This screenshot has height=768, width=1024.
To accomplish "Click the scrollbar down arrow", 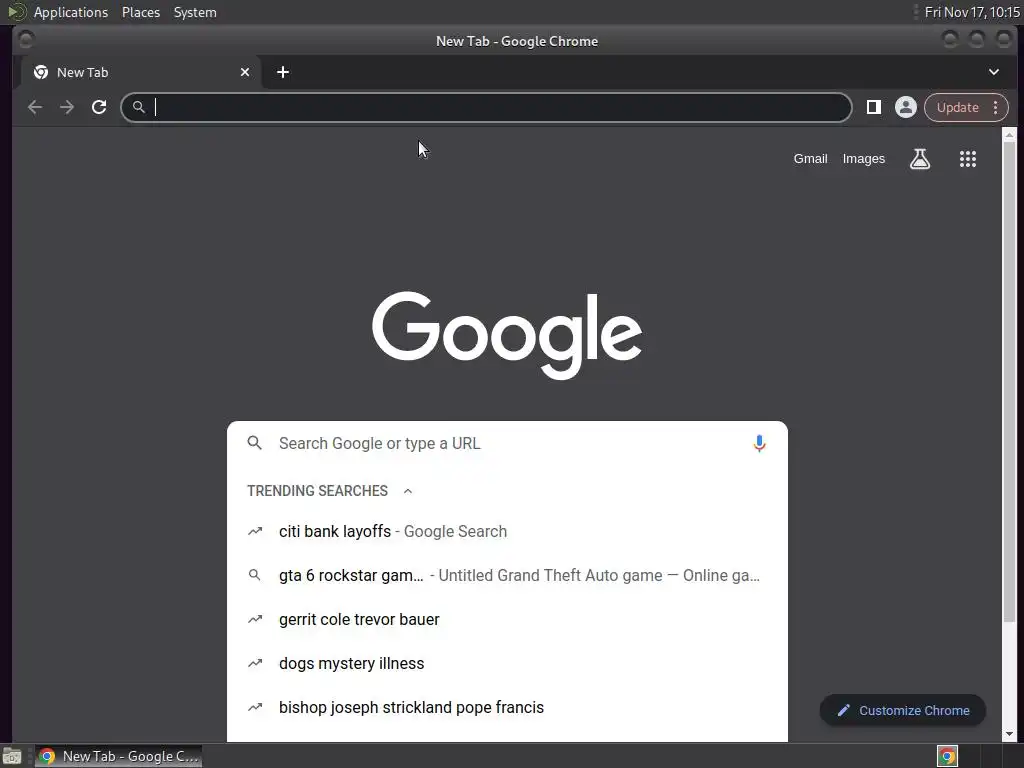I will [x=1009, y=734].
